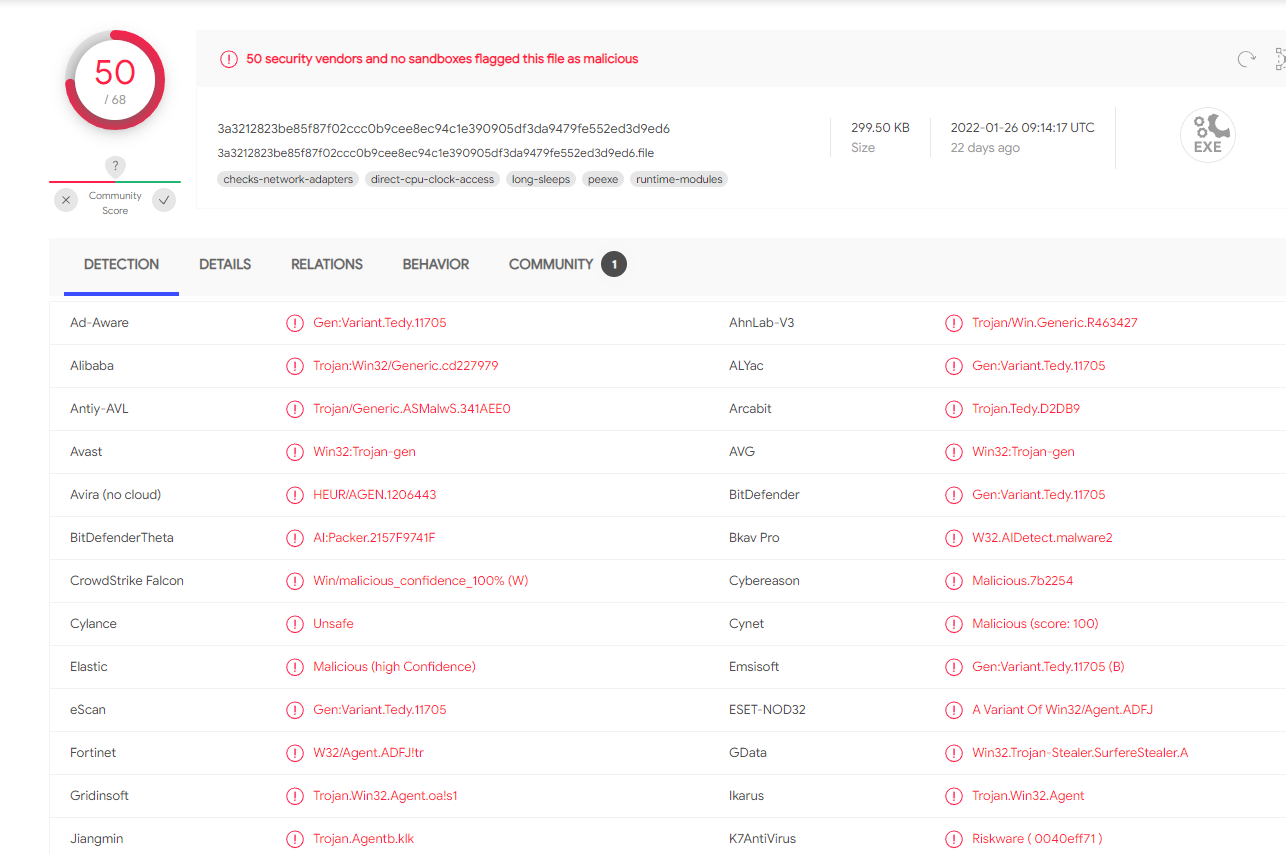
Task: Click the long-sleeps tag
Action: 541,180
